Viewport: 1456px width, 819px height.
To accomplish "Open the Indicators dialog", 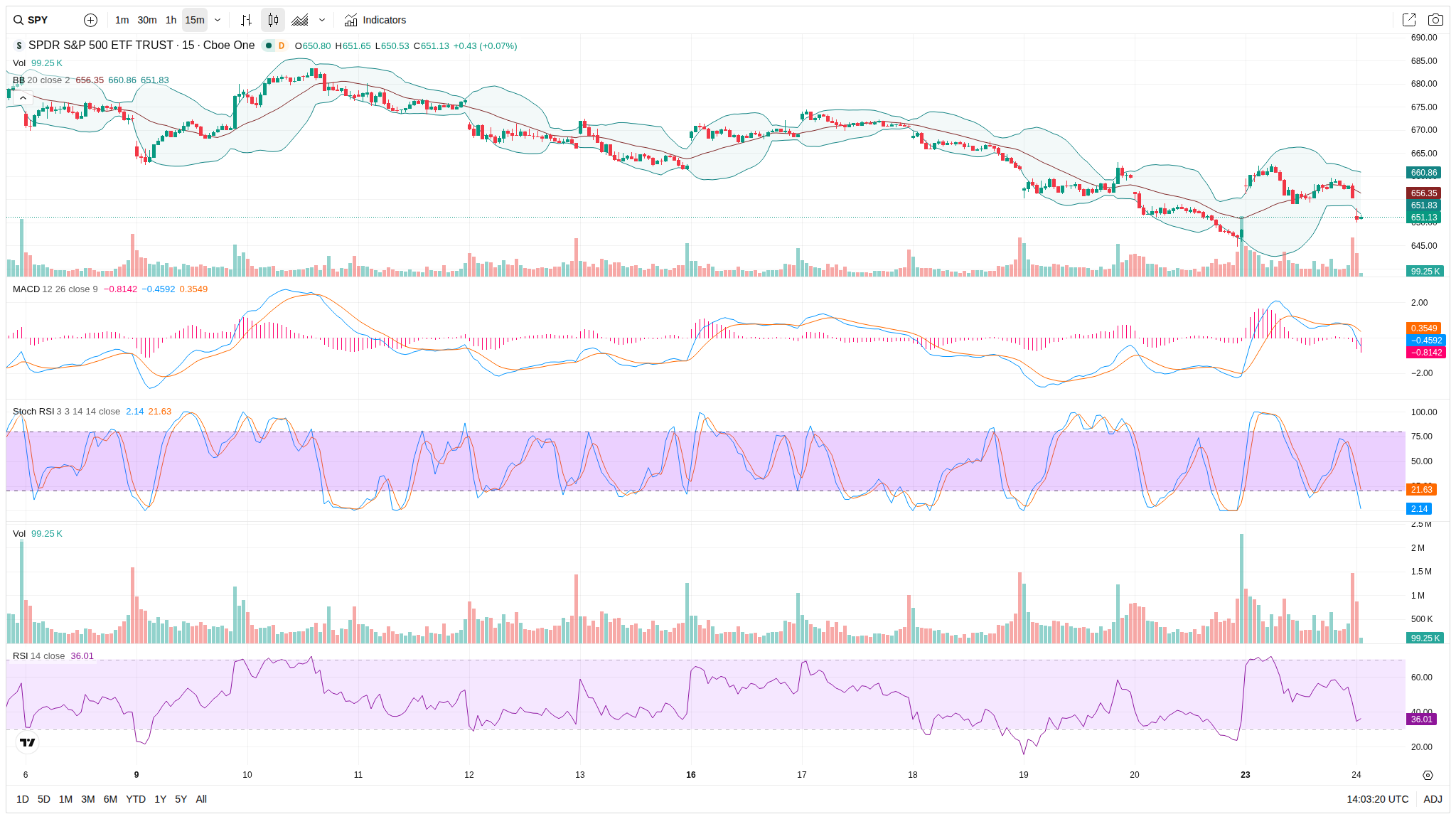I will click(x=375, y=20).
